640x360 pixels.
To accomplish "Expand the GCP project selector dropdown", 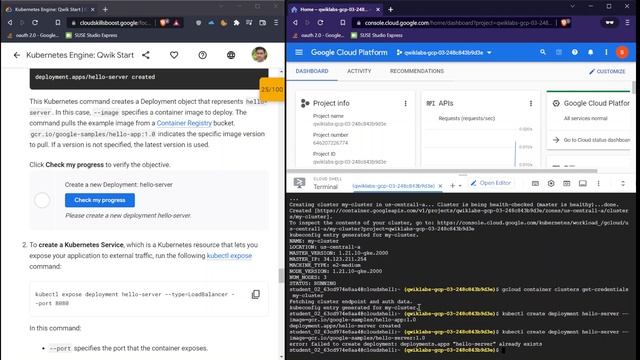I will [444, 53].
